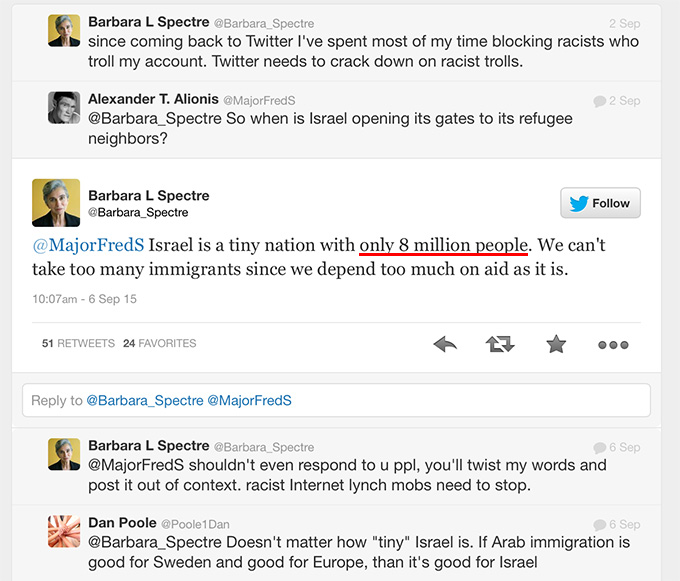Image resolution: width=680 pixels, height=581 pixels.
Task: Retweet the main tweet using retweet icon
Action: [500, 344]
